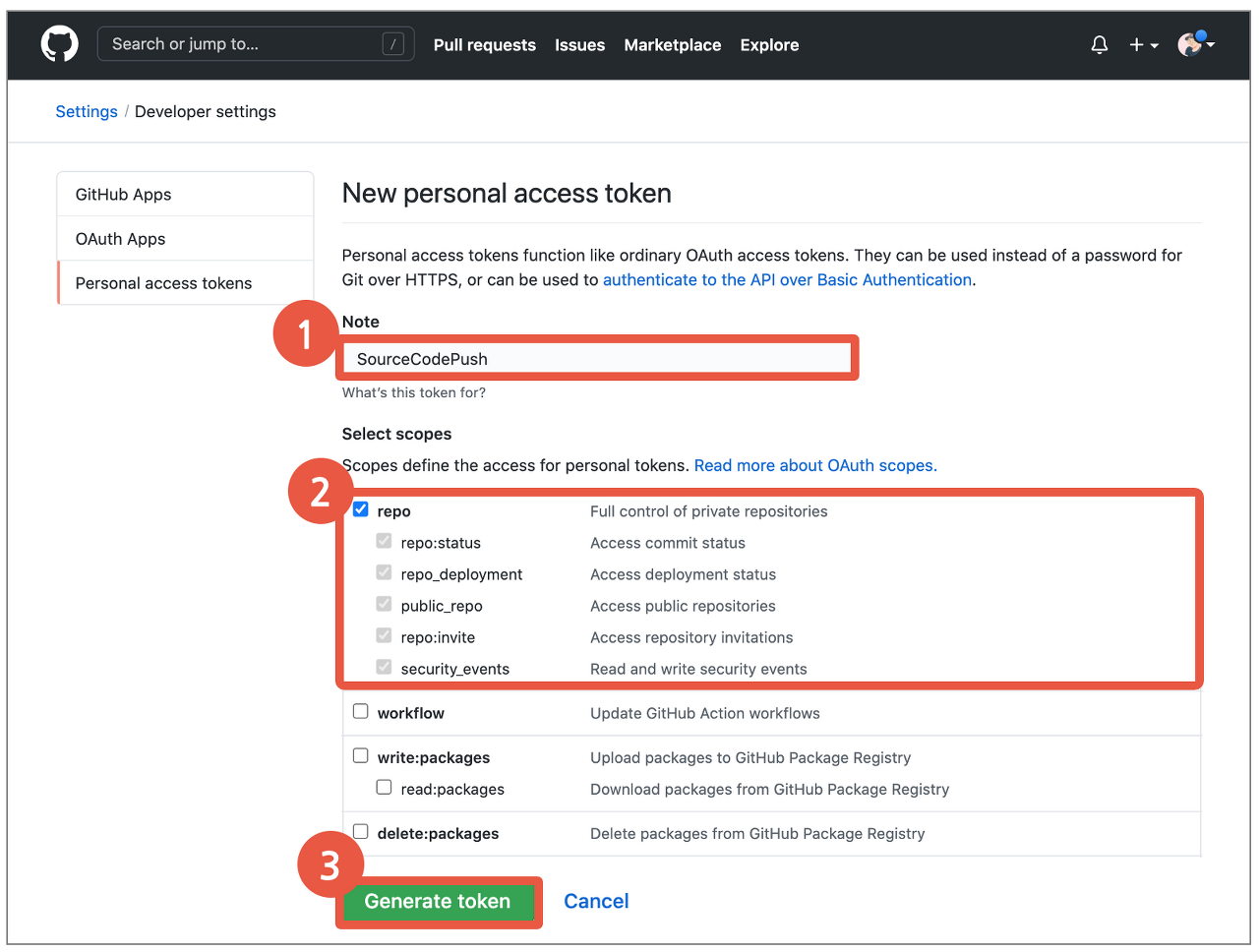Viewport: 1259px width, 952px height.
Task: Select OAuth Apps in the sidebar
Action: pos(120,238)
